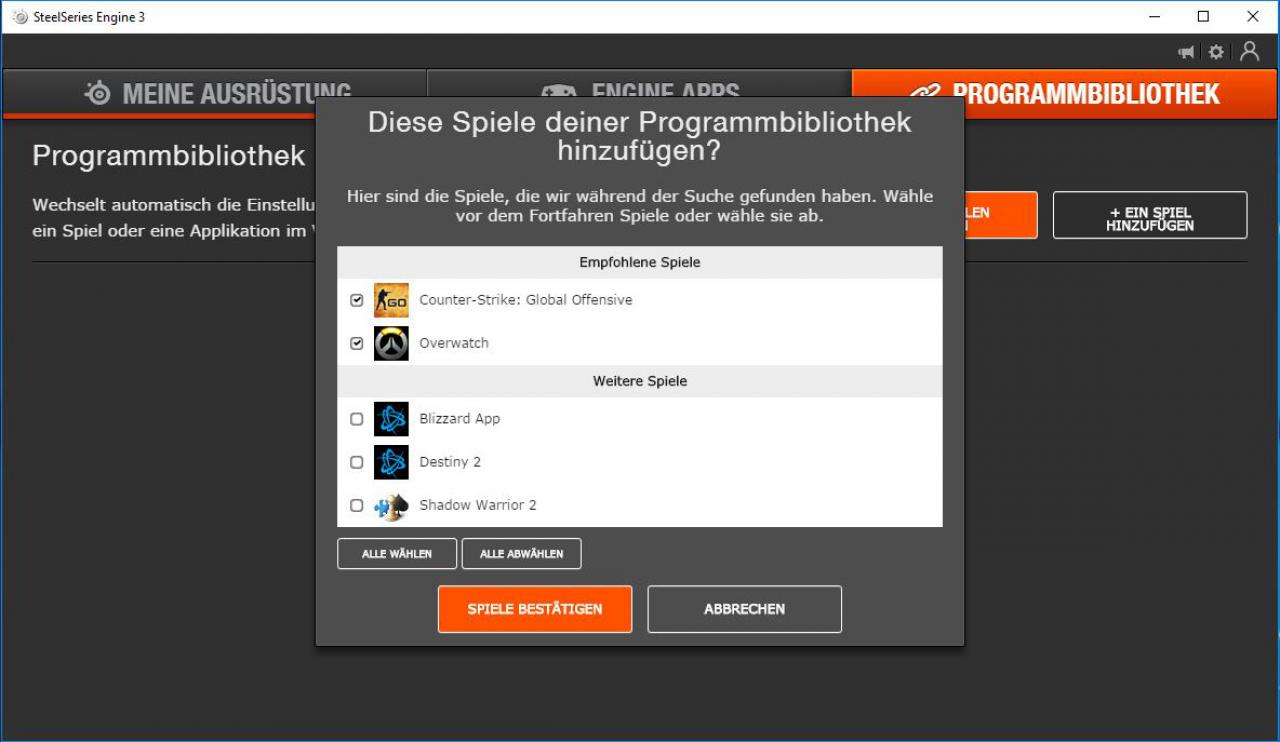The width and height of the screenshot is (1280, 742).
Task: Deselect all games with Alle Abwählen
Action: pyautogui.click(x=521, y=554)
